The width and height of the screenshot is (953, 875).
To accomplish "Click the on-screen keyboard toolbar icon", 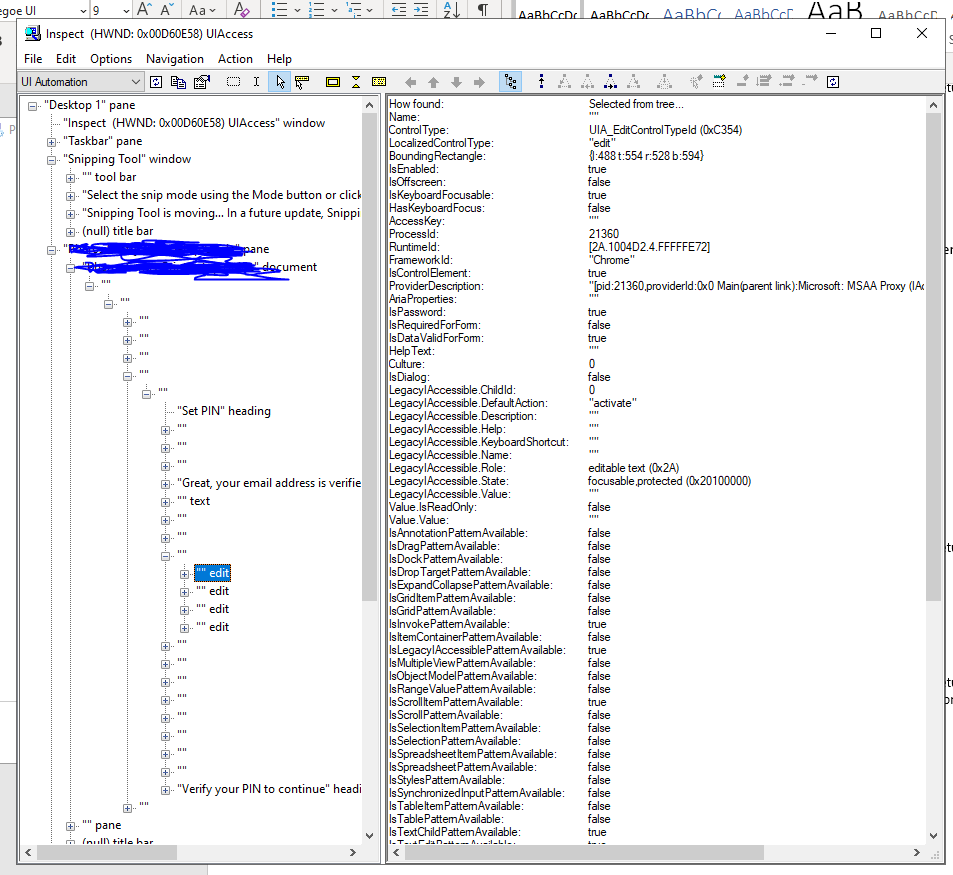I will click(380, 82).
